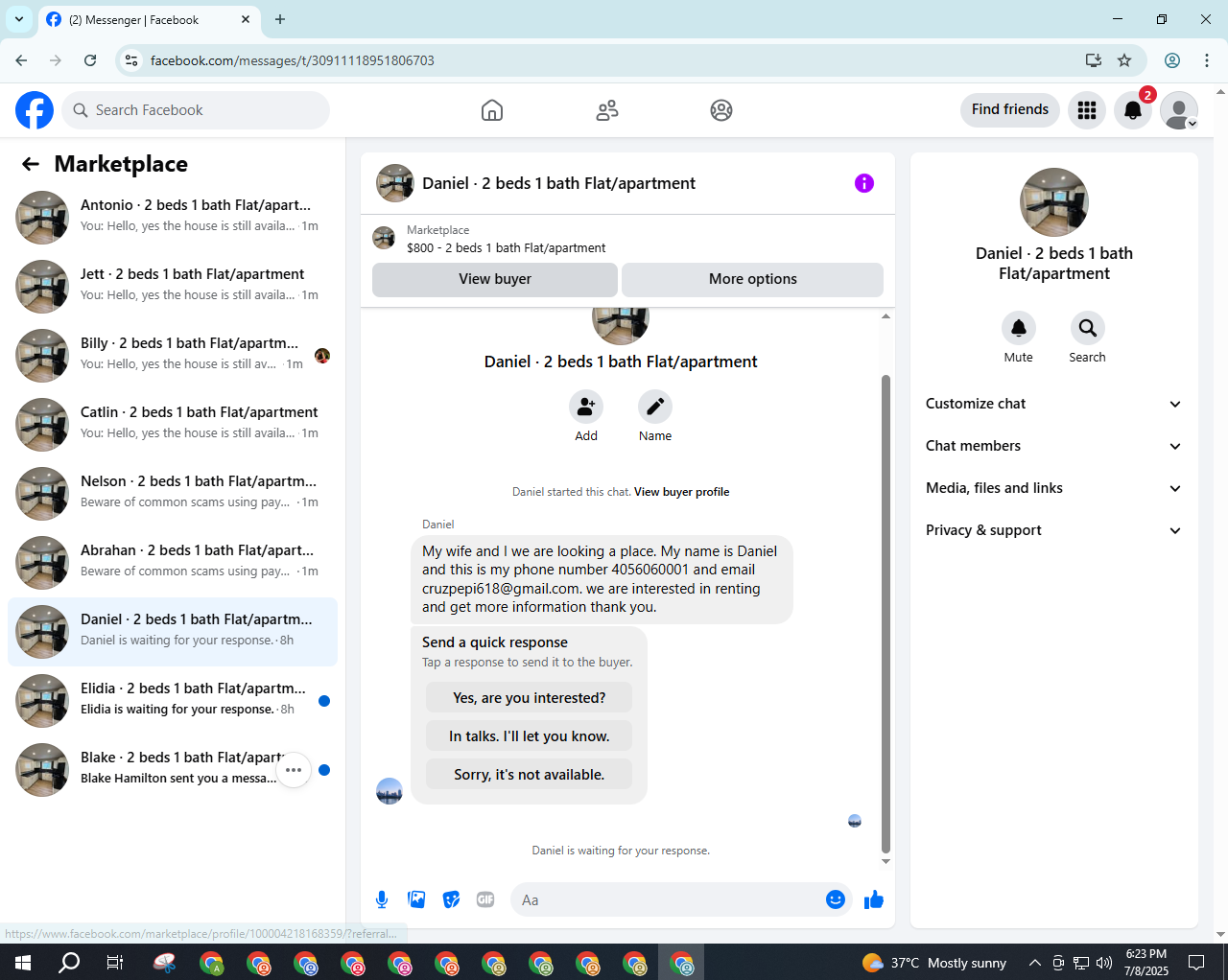This screenshot has width=1228, height=980.
Task: Send a thumbs-up like
Action: pyautogui.click(x=874, y=899)
